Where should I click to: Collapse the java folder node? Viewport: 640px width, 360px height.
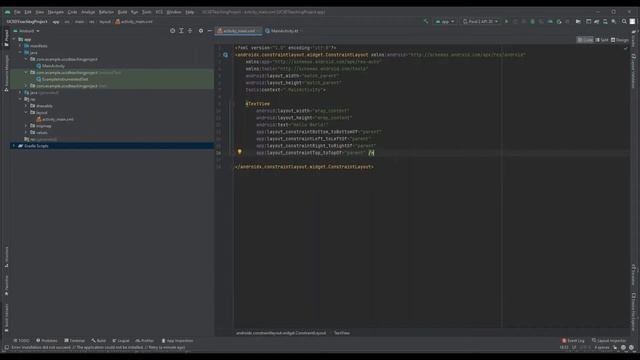[20, 53]
